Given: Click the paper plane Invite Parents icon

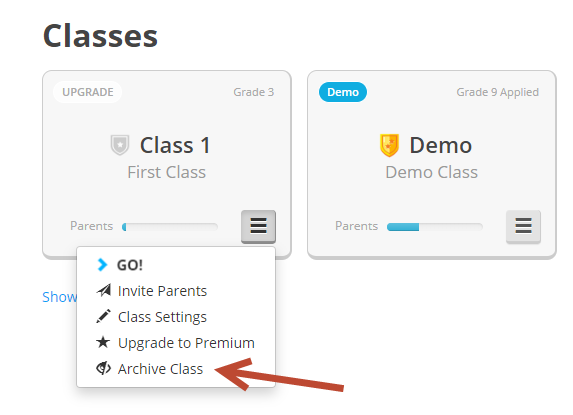Looking at the screenshot, I should pyautogui.click(x=104, y=290).
